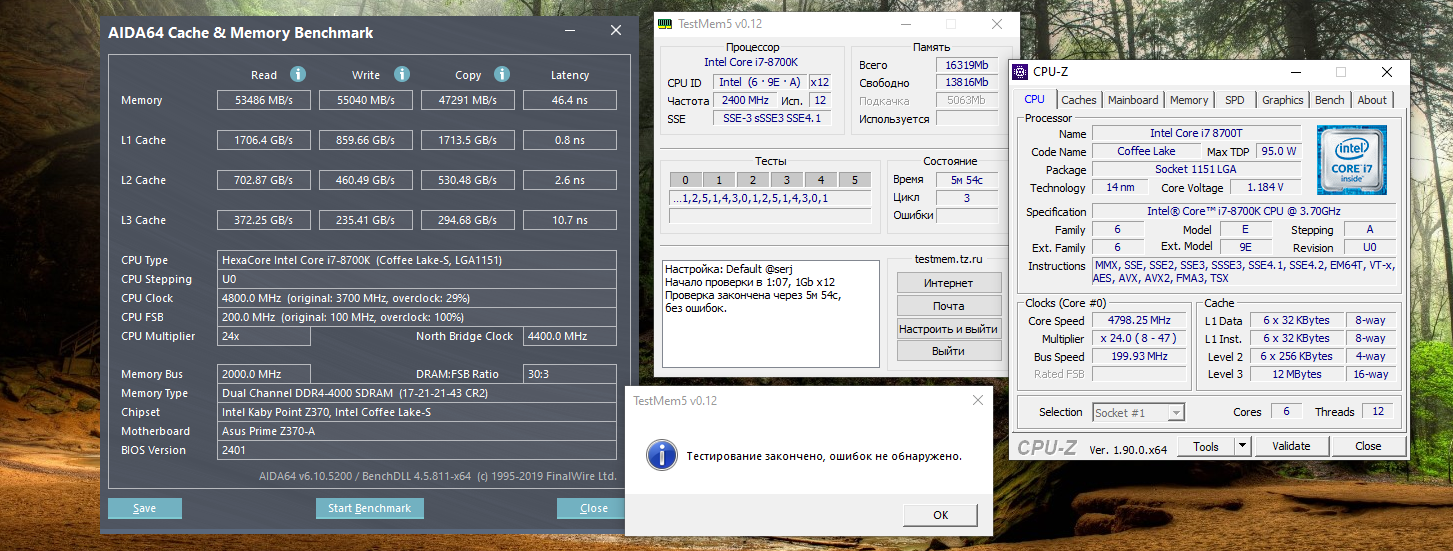Click the Почта button in TestMem5
The image size is (1453, 551).
coord(949,306)
